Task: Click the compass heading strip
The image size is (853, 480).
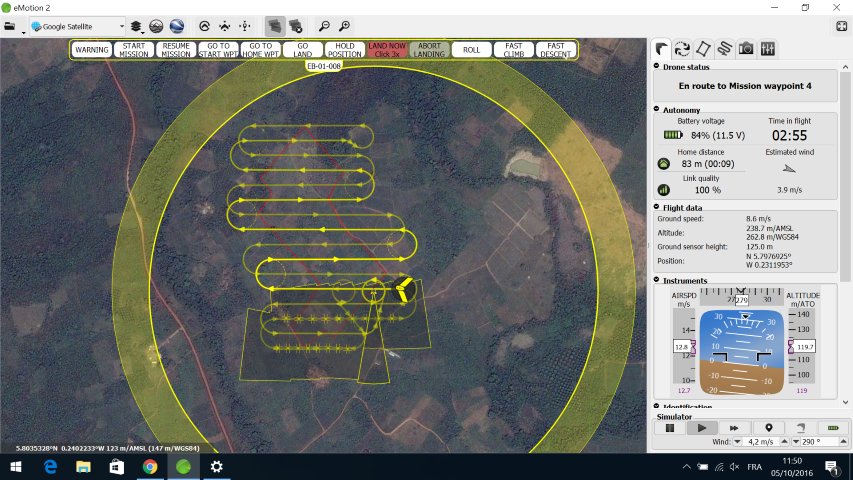Action: point(741,297)
